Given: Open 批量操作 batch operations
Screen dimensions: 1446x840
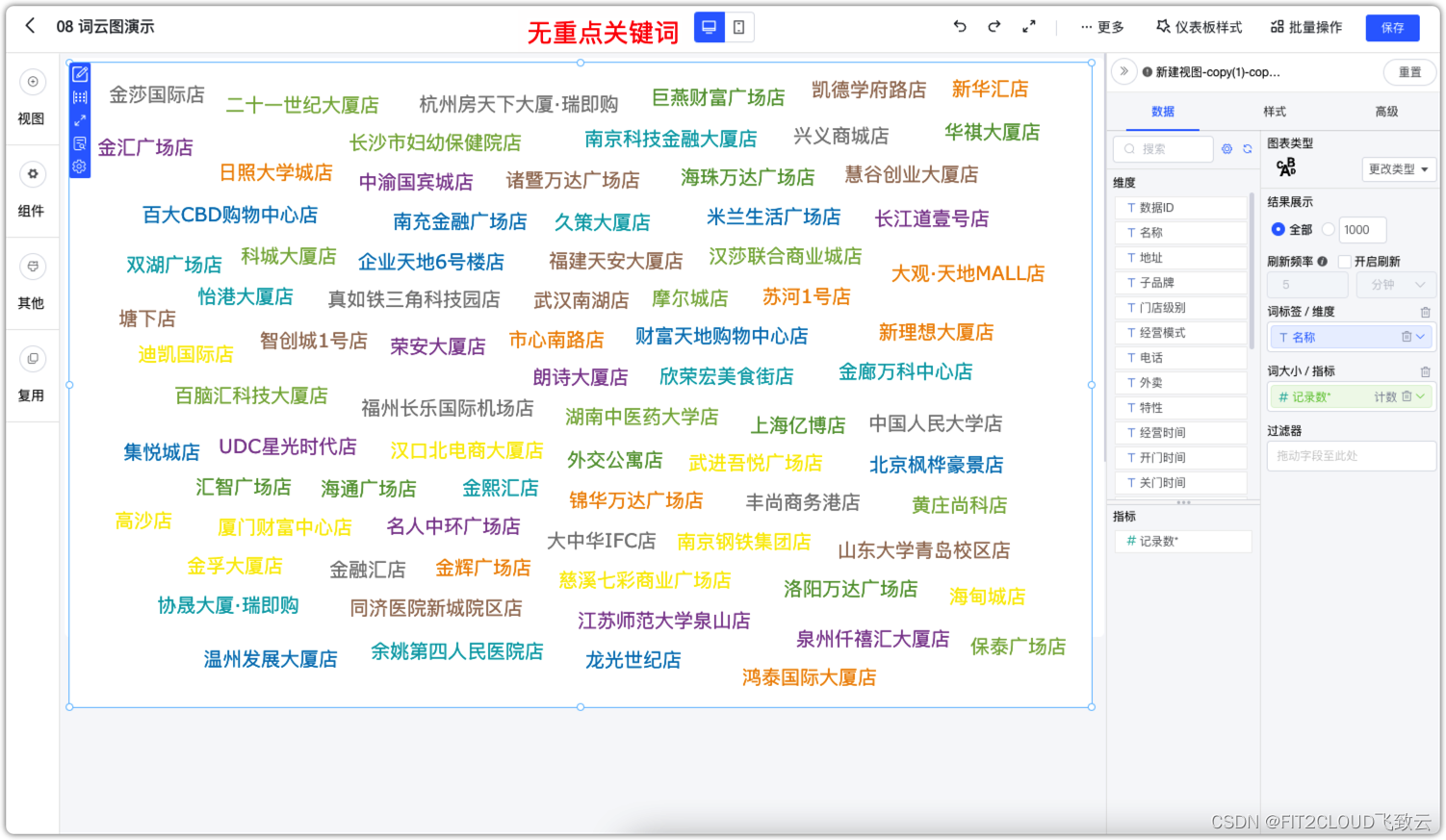Looking at the screenshot, I should [x=1306, y=27].
